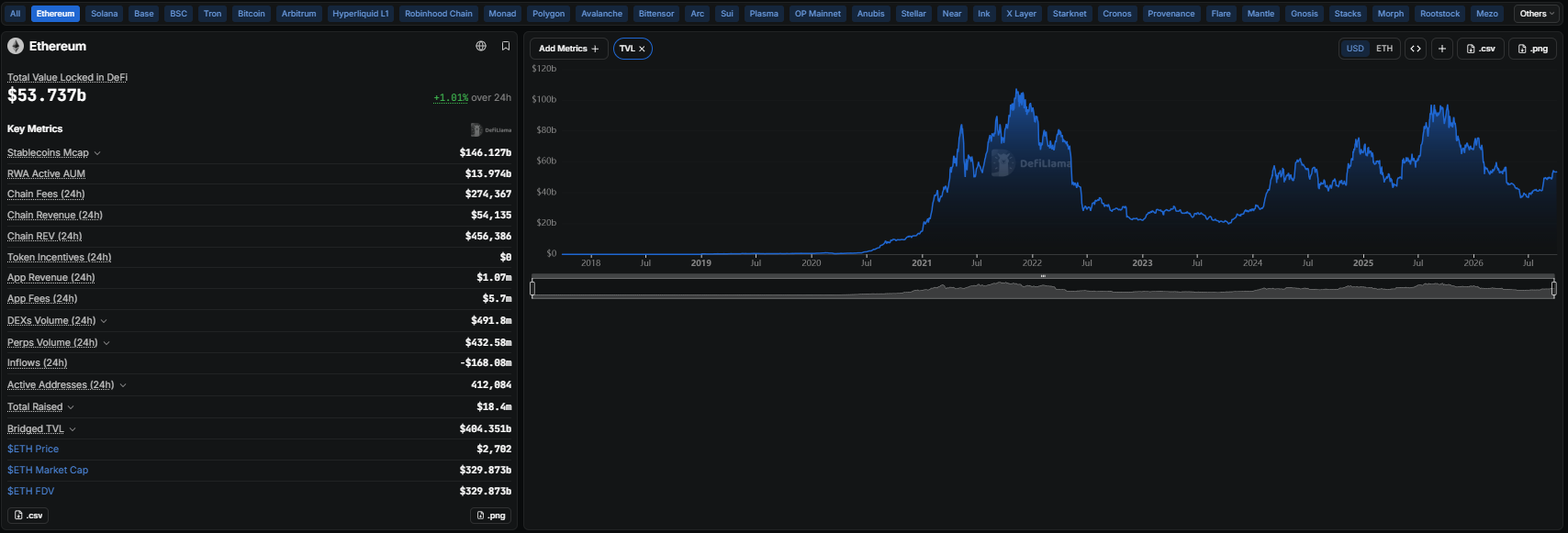The image size is (1568, 533).
Task: Click the top center grip of range slider
Action: point(1043,276)
